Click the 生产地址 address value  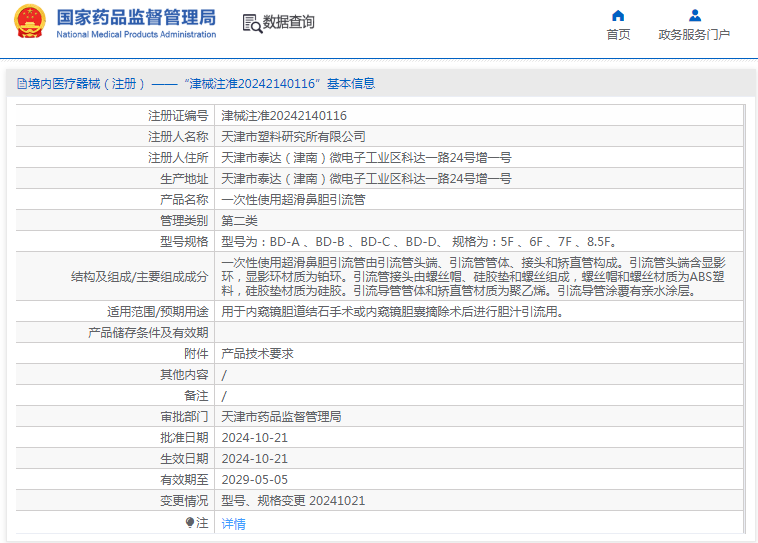coord(366,179)
